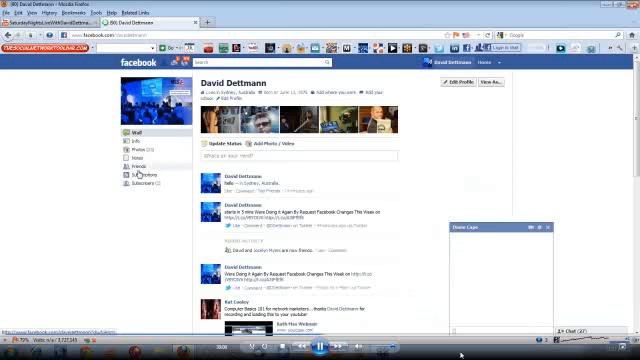The width and height of the screenshot is (640, 360).
Task: Click the YouTube toolbar icon
Action: [253, 48]
